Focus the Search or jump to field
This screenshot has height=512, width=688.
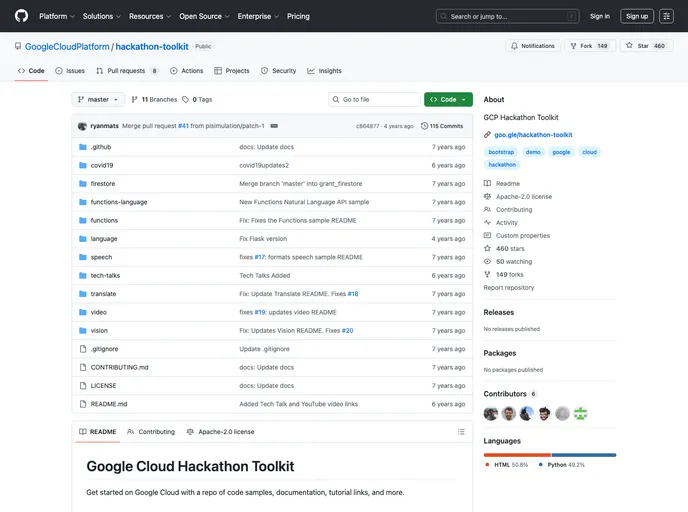(x=507, y=16)
